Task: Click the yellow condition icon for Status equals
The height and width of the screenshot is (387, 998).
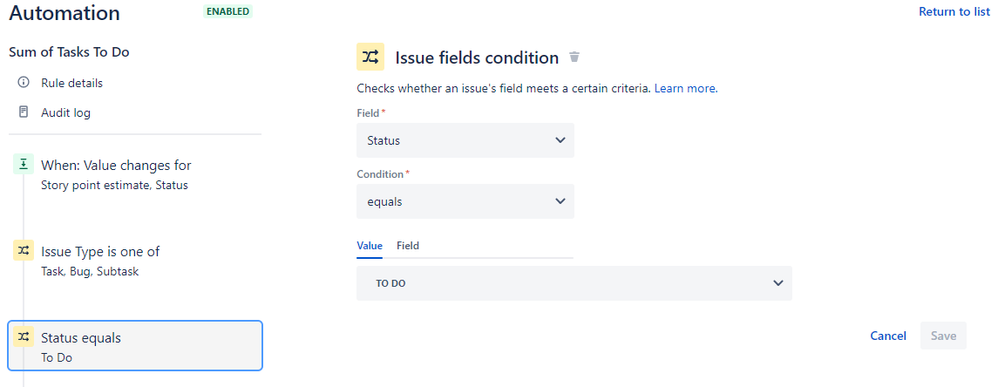Action: (x=24, y=337)
